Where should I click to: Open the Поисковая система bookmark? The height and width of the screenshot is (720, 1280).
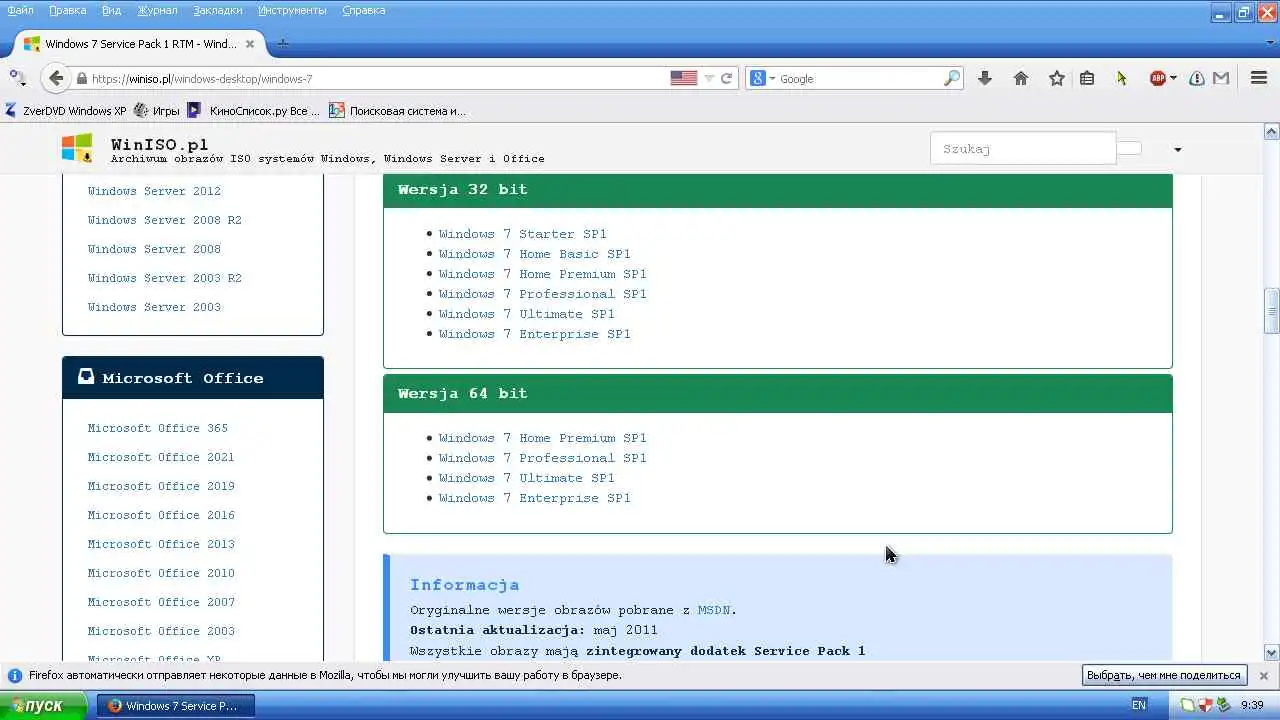coord(397,111)
